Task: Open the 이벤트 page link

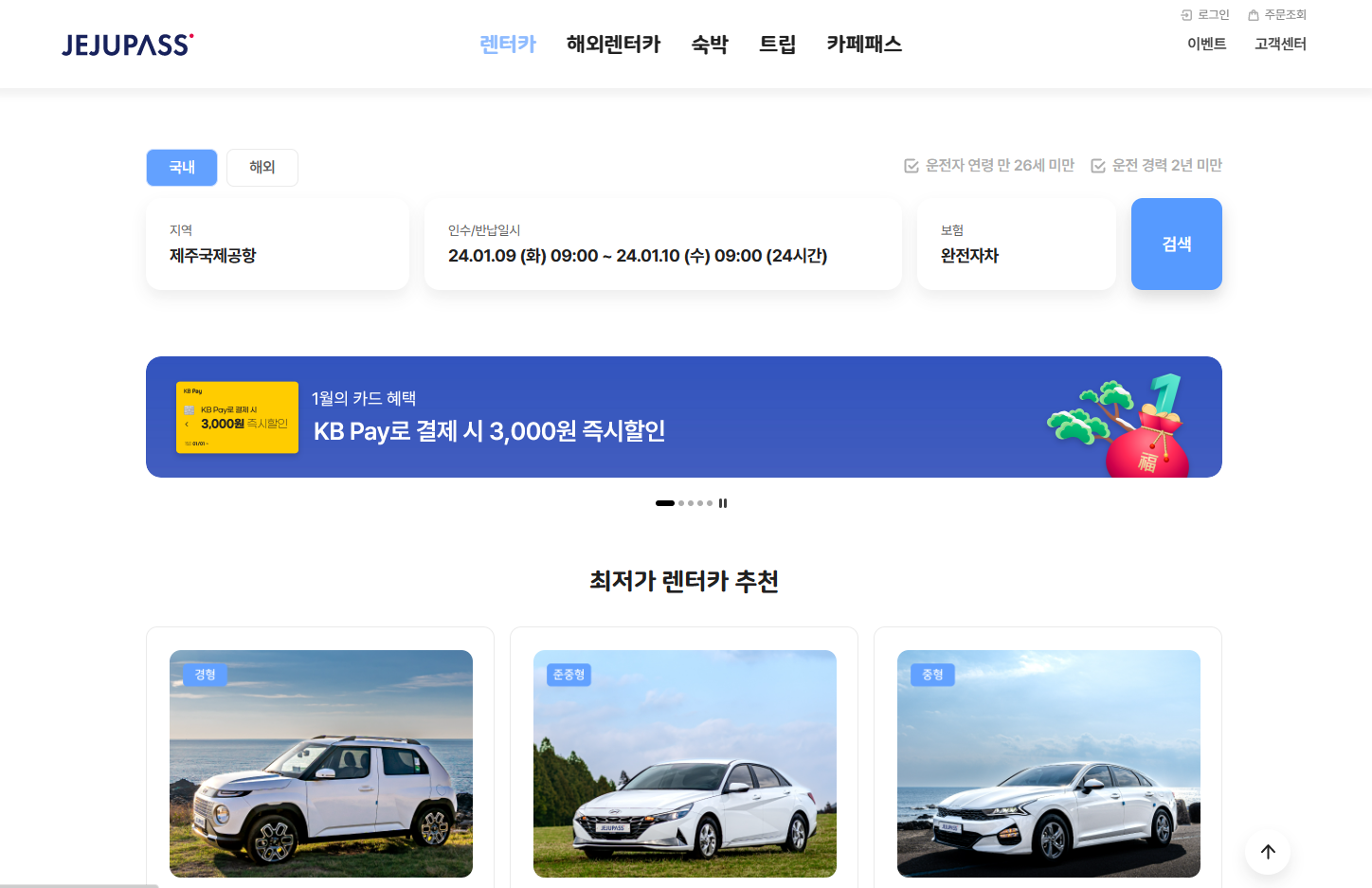Action: (x=1206, y=44)
